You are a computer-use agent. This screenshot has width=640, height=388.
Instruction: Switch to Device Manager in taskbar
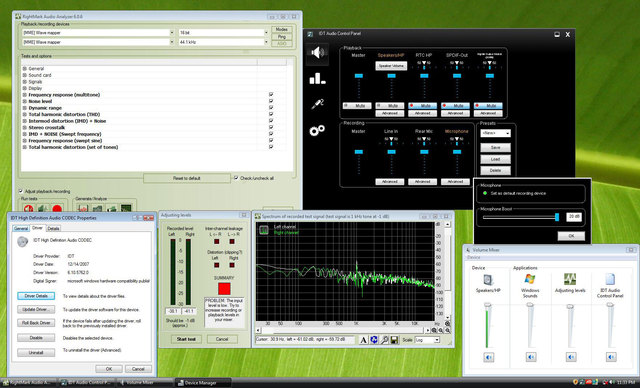pos(202,383)
